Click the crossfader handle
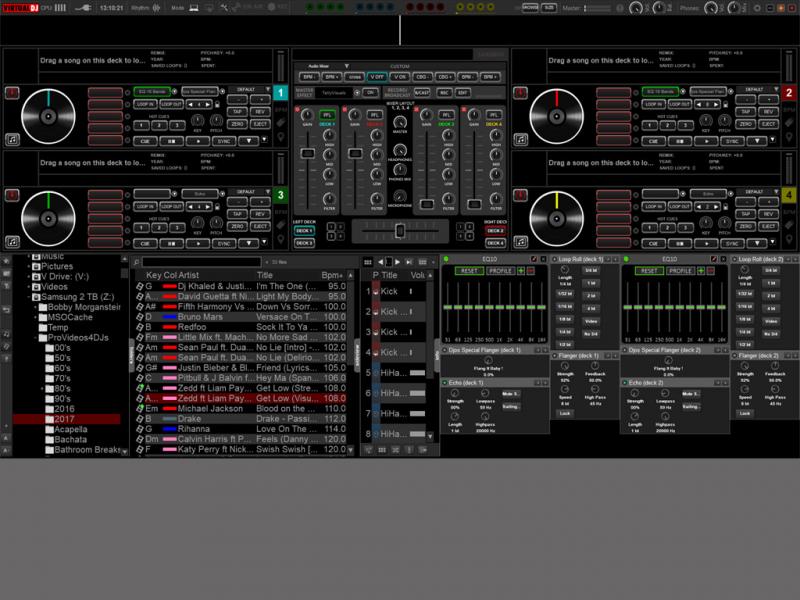 point(400,231)
